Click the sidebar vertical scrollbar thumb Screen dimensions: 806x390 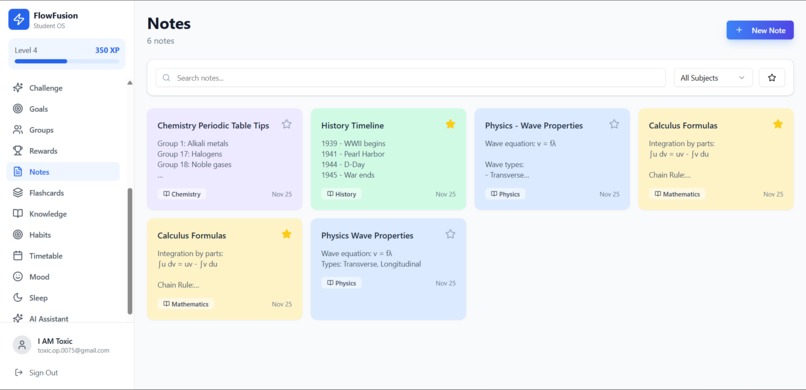pos(130,251)
